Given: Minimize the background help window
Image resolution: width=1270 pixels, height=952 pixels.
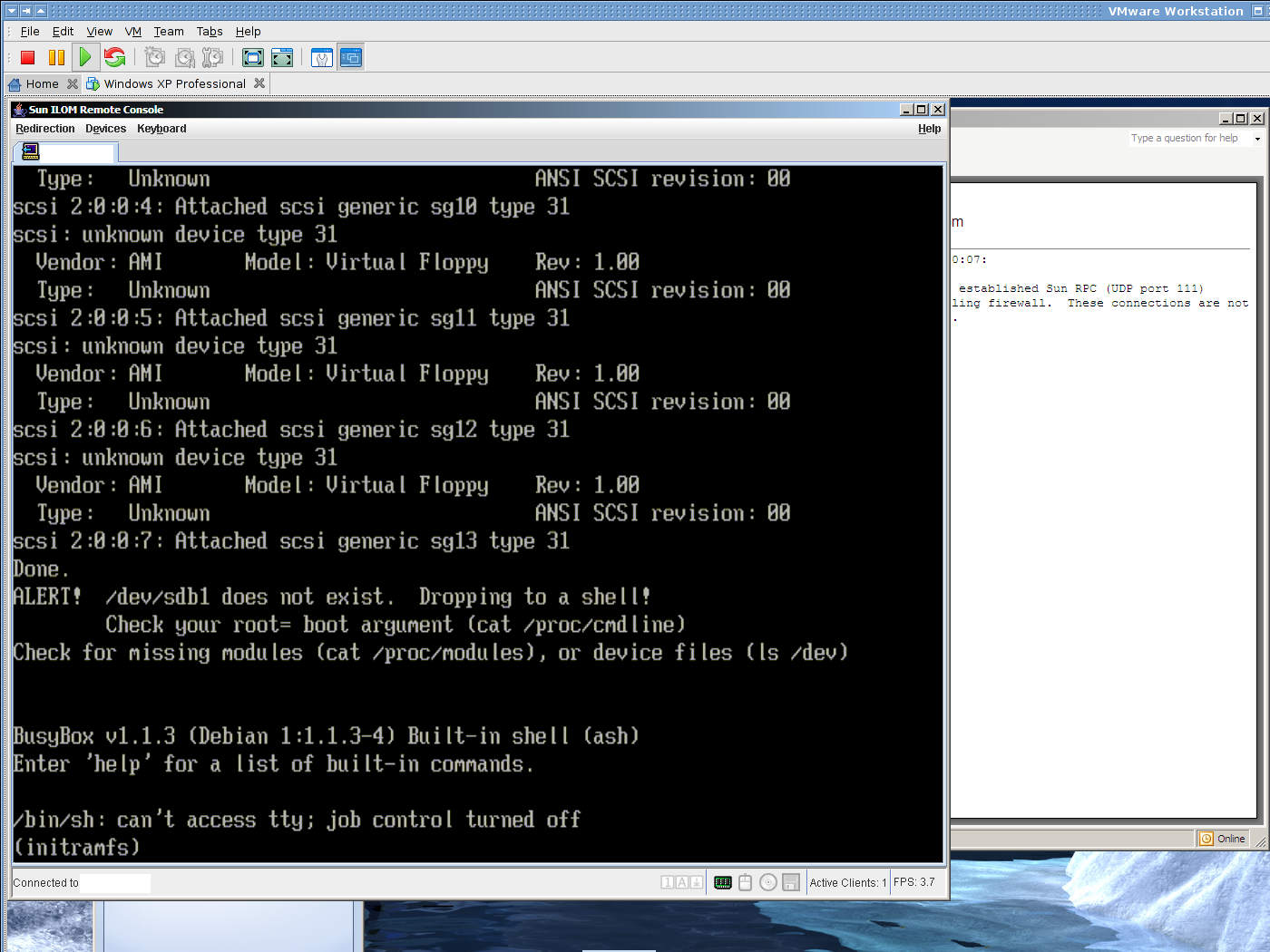Looking at the screenshot, I should click(x=1226, y=119).
